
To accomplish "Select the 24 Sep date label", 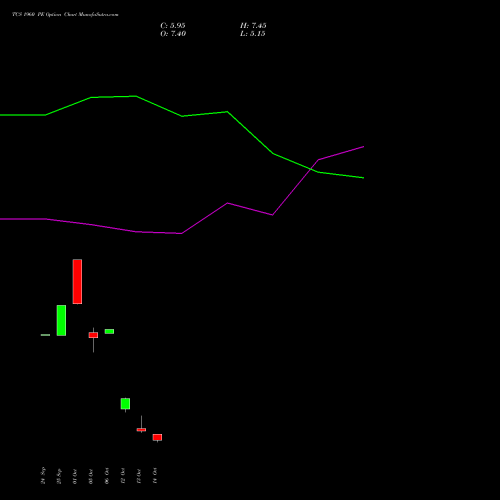I will 43,476.
